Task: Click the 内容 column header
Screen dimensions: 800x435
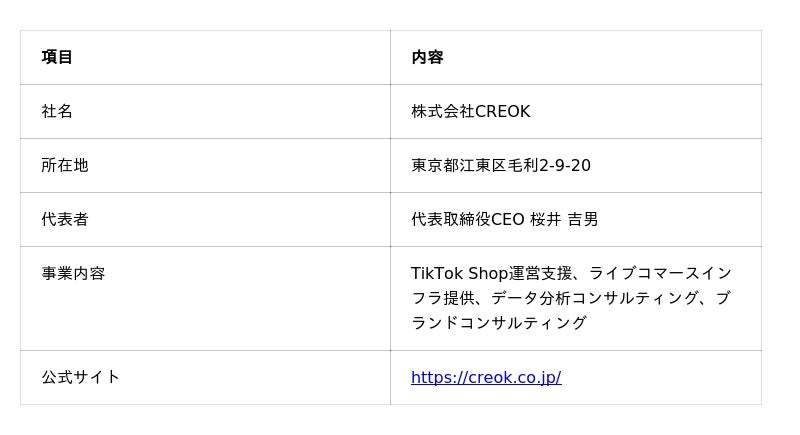Action: (427, 57)
